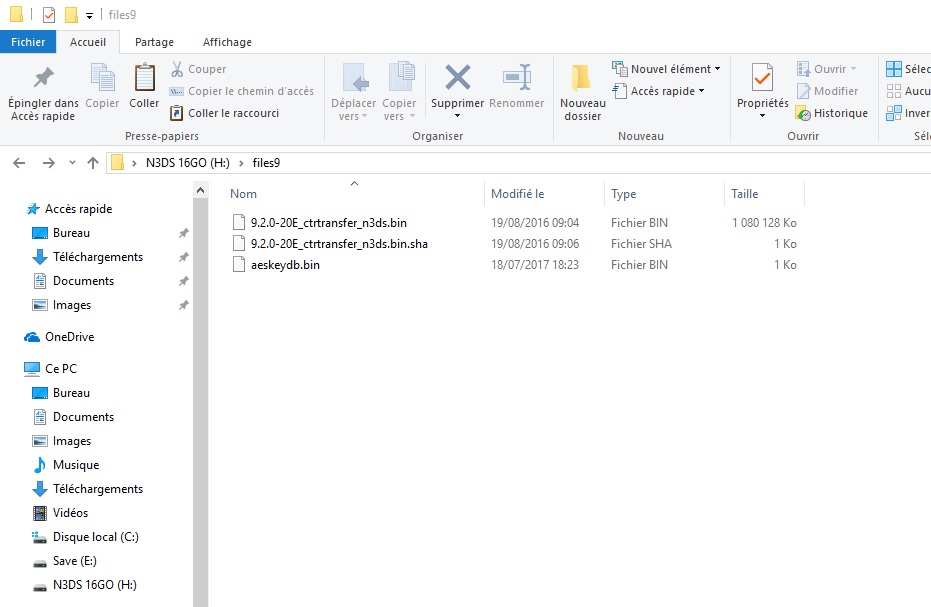Click the Épingler dans Accès rapide pin icon
Screen dimensions: 931x607
[x=43, y=78]
